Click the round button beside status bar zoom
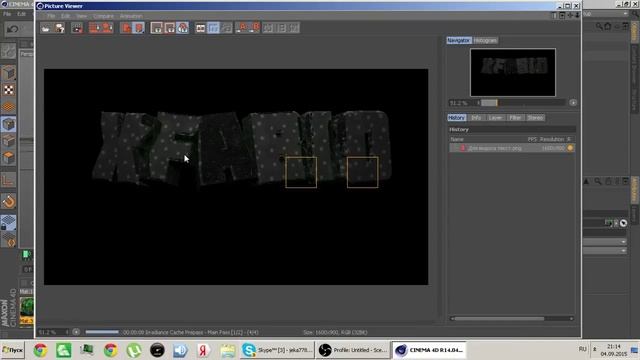Screen dimensions: 640x360 (76, 332)
